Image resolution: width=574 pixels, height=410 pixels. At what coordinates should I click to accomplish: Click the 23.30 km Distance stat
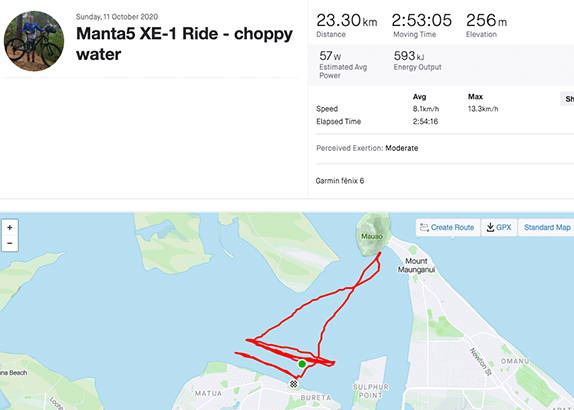[346, 25]
